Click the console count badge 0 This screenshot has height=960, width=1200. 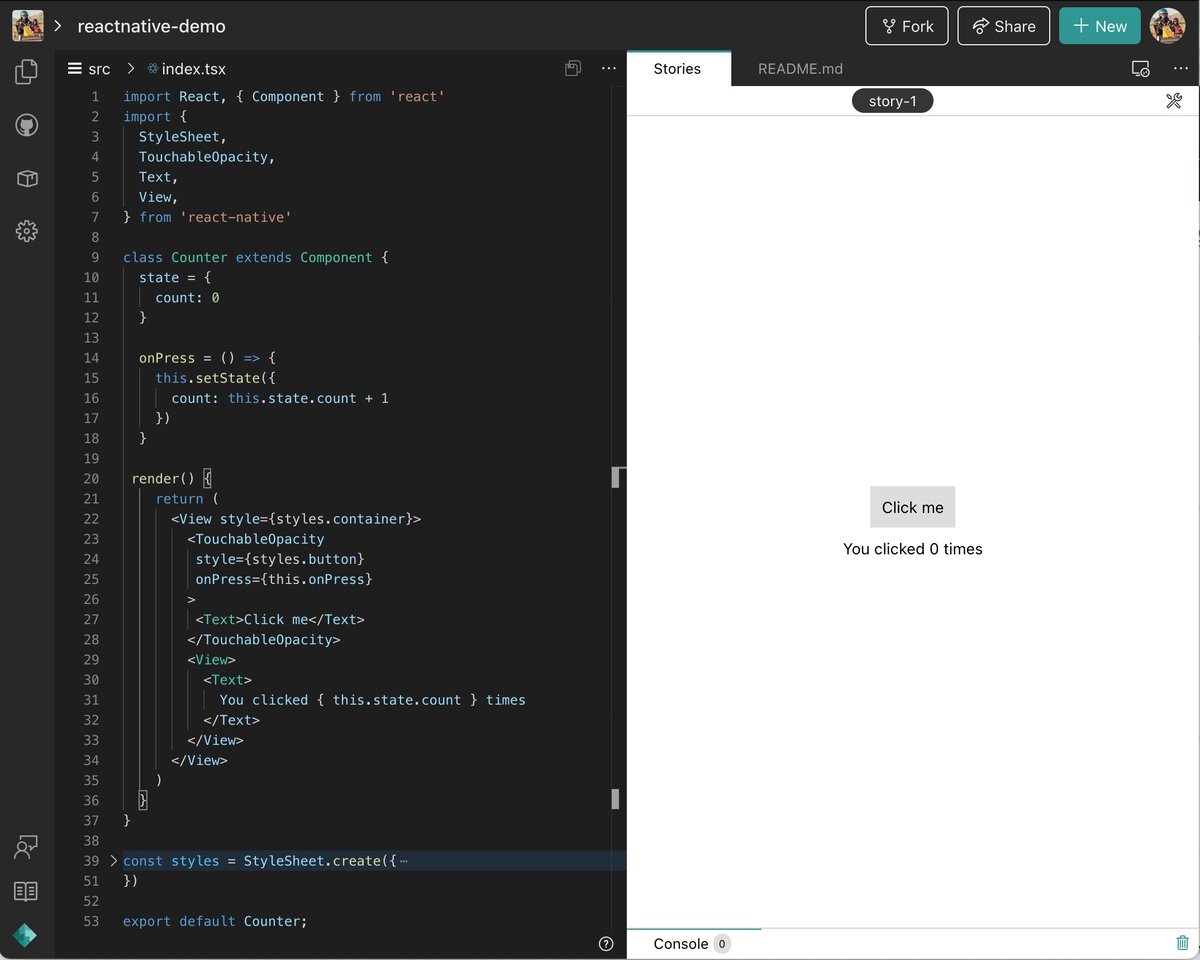[722, 944]
